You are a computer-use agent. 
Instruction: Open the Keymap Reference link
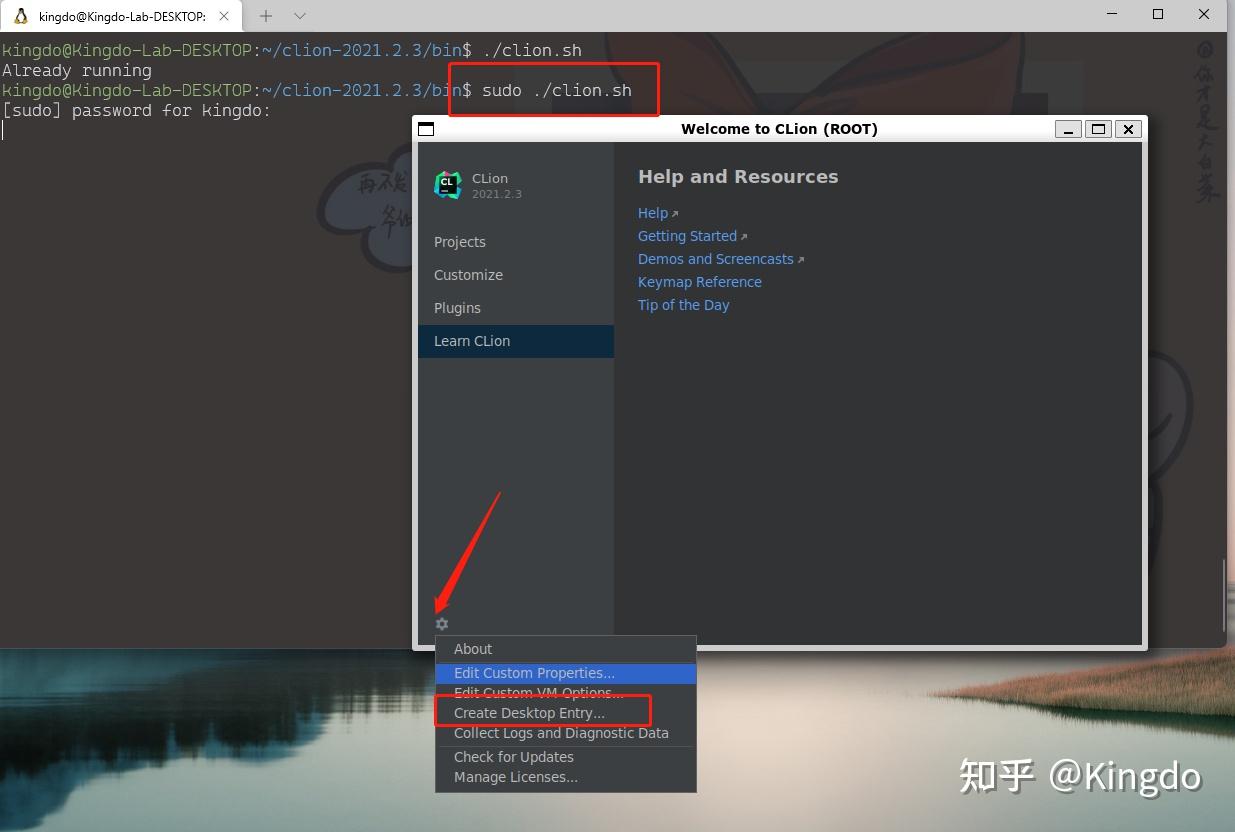pyautogui.click(x=699, y=281)
